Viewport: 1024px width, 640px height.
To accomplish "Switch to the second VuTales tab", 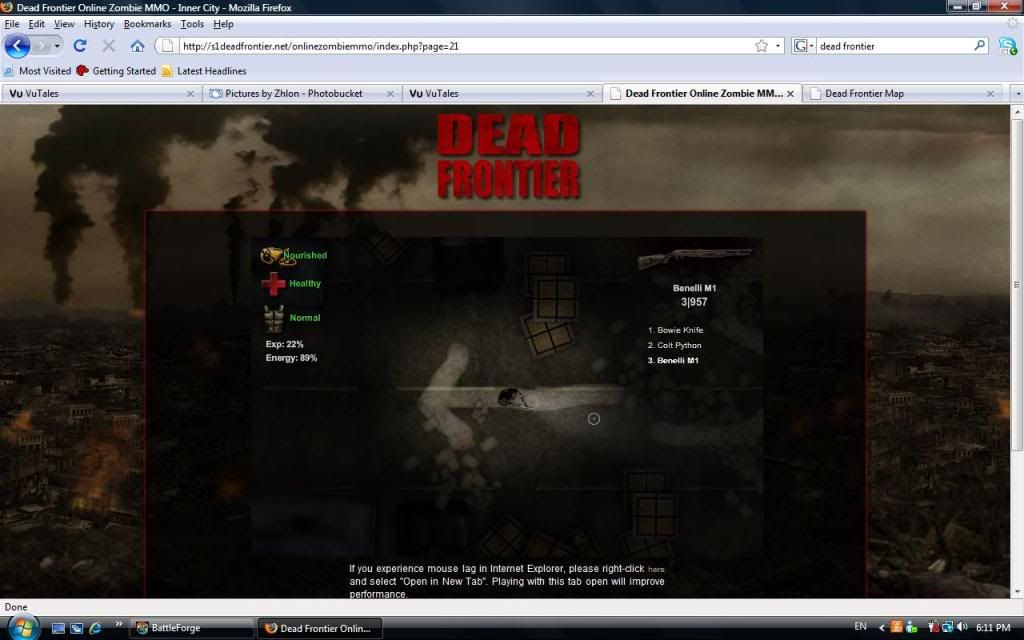I will click(501, 93).
